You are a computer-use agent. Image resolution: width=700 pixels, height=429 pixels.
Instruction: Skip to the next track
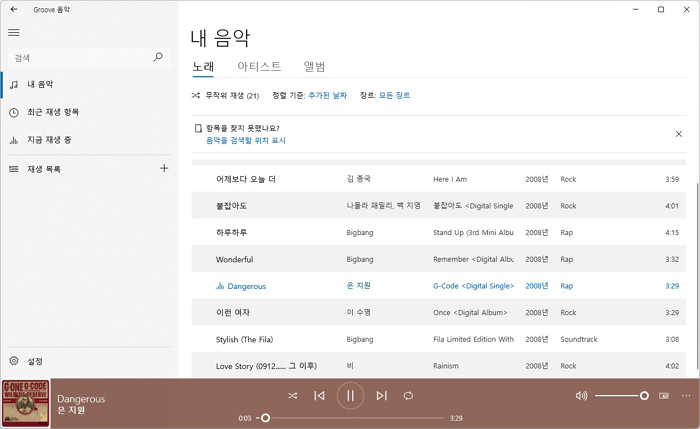pos(381,396)
